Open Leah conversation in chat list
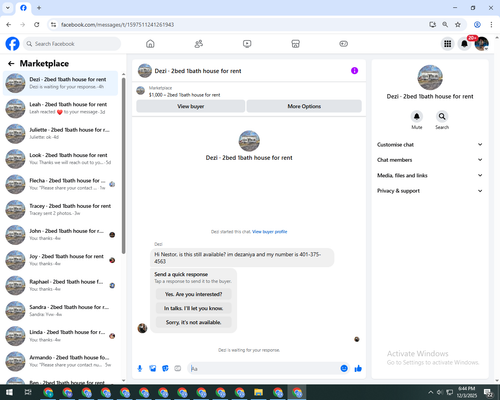This screenshot has height=400, width=500. pos(60,108)
